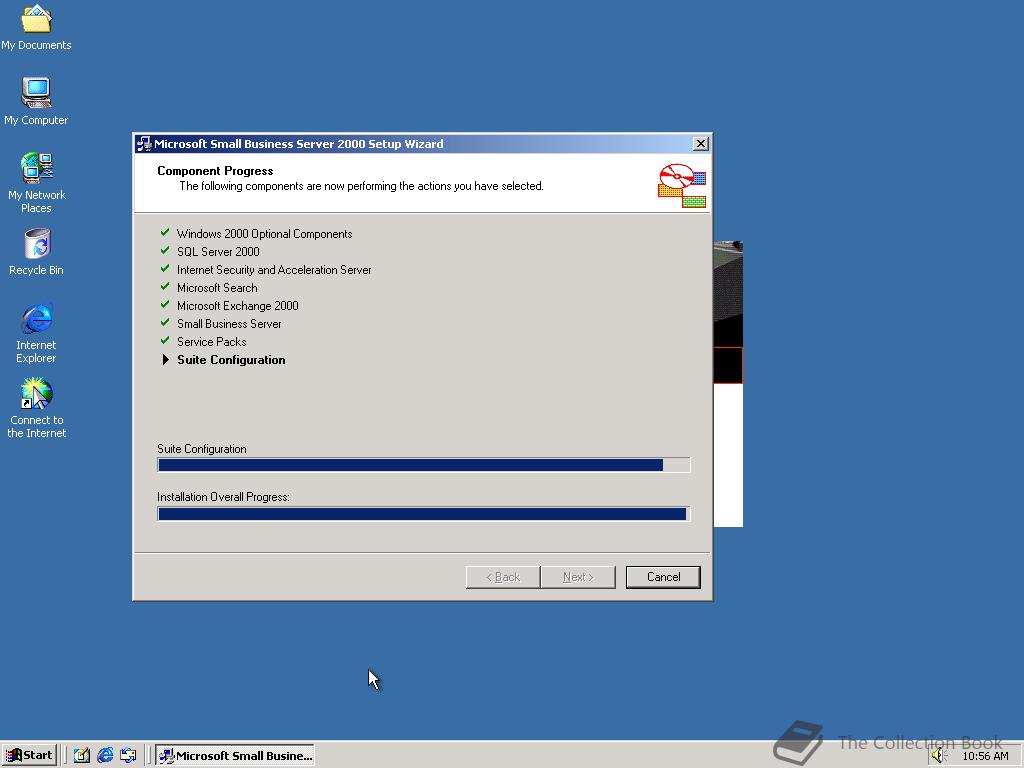The image size is (1024, 768).
Task: Select Connect to the Internet shortcut
Action: point(36,408)
